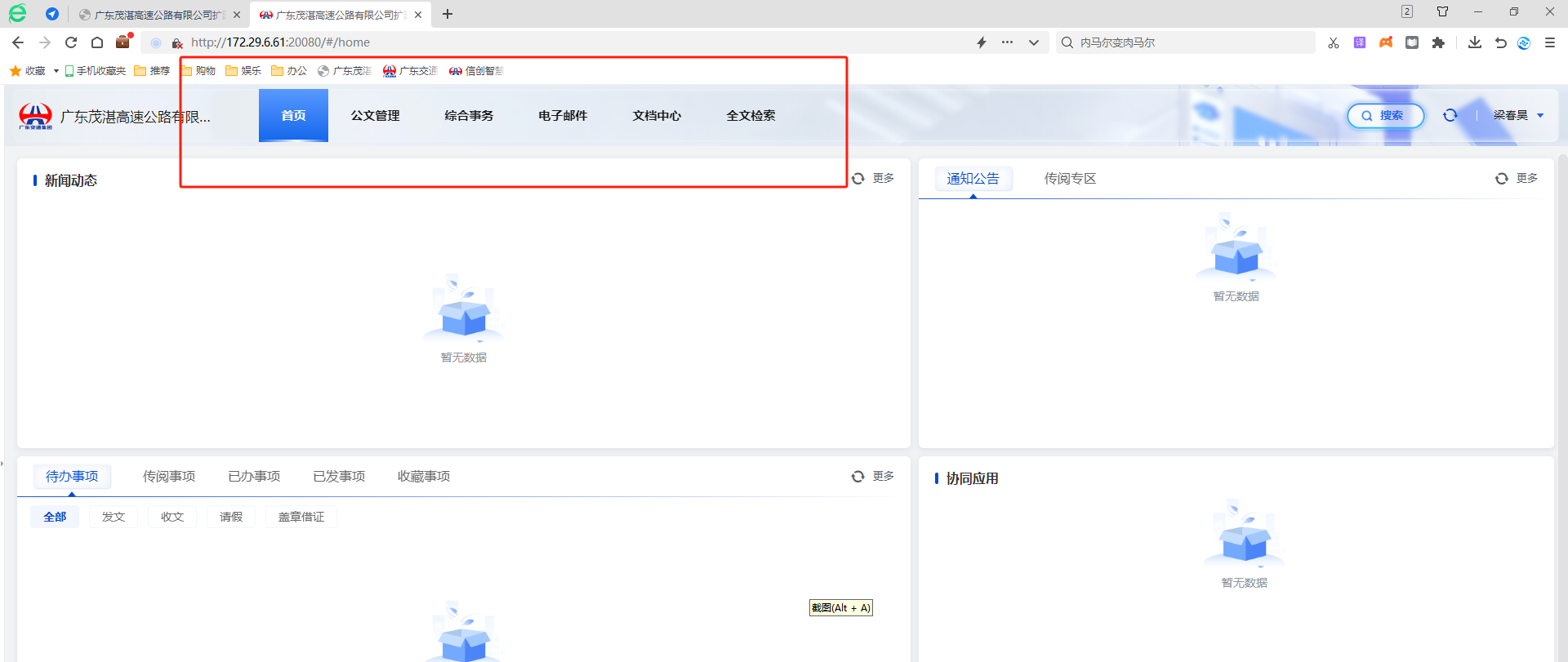Image resolution: width=1568 pixels, height=662 pixels.
Task: Open the 公文管理 navigation menu
Action: click(376, 116)
